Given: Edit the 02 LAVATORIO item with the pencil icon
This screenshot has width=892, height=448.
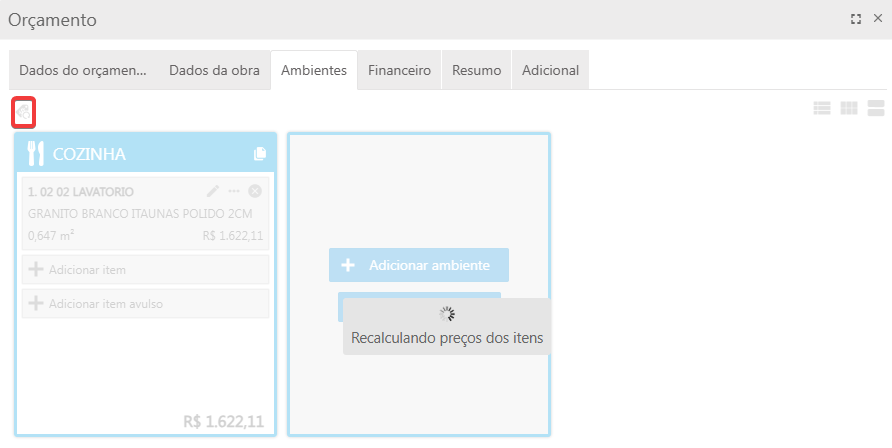Looking at the screenshot, I should point(212,191).
